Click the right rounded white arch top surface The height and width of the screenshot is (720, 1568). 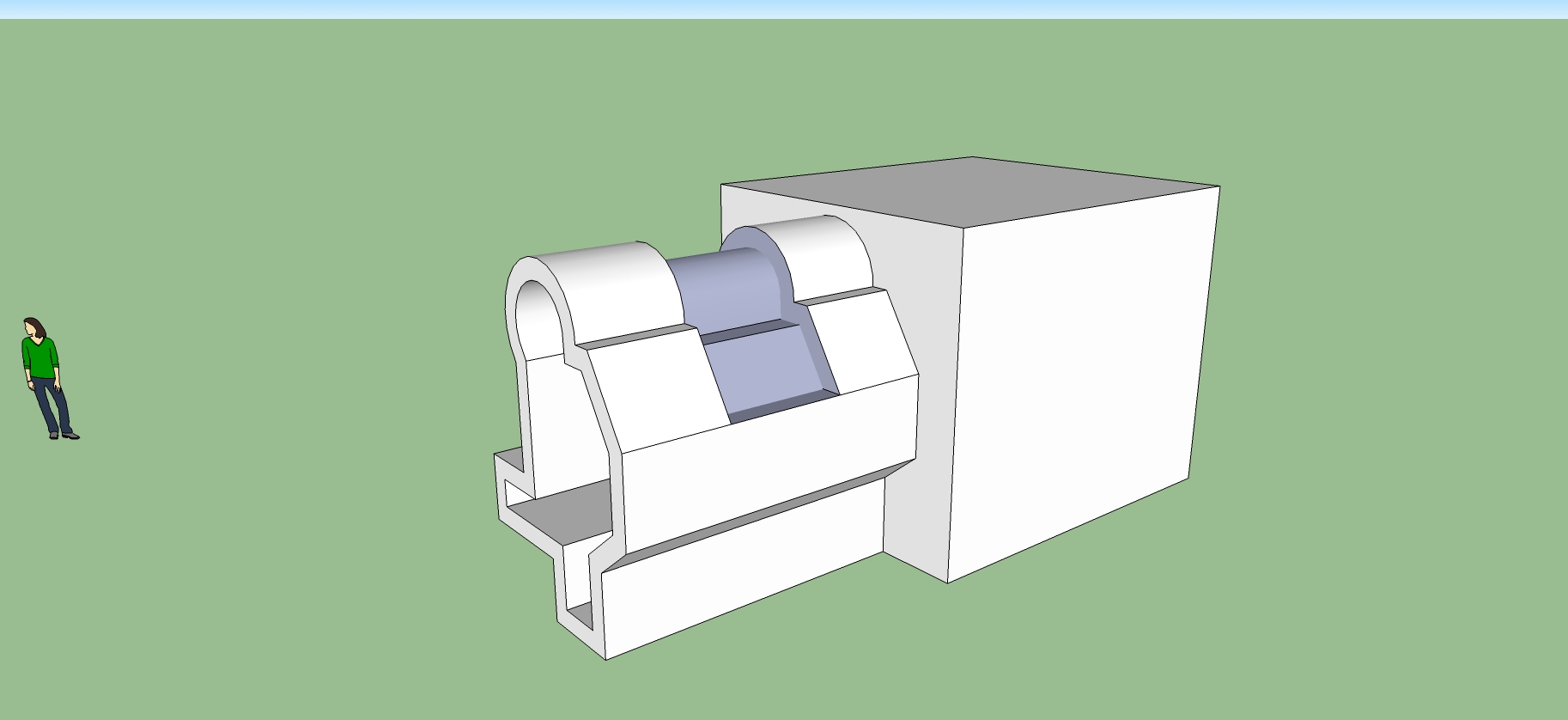(x=820, y=253)
